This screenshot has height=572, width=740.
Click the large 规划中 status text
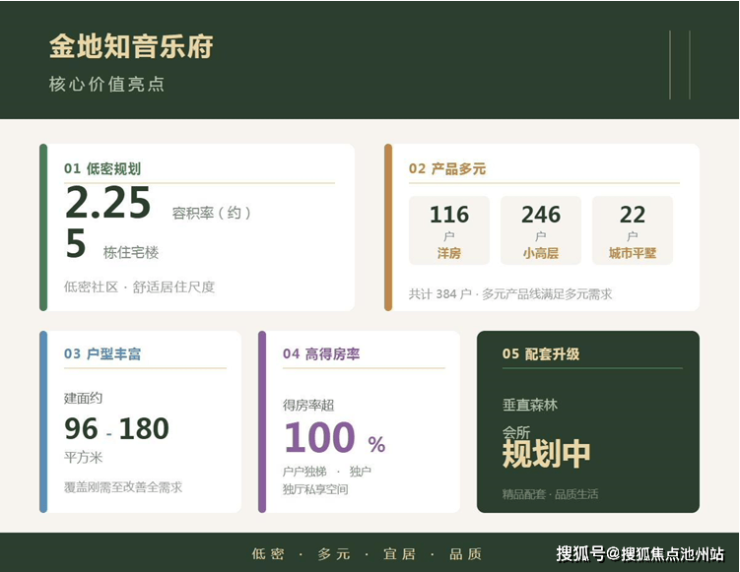point(546,455)
